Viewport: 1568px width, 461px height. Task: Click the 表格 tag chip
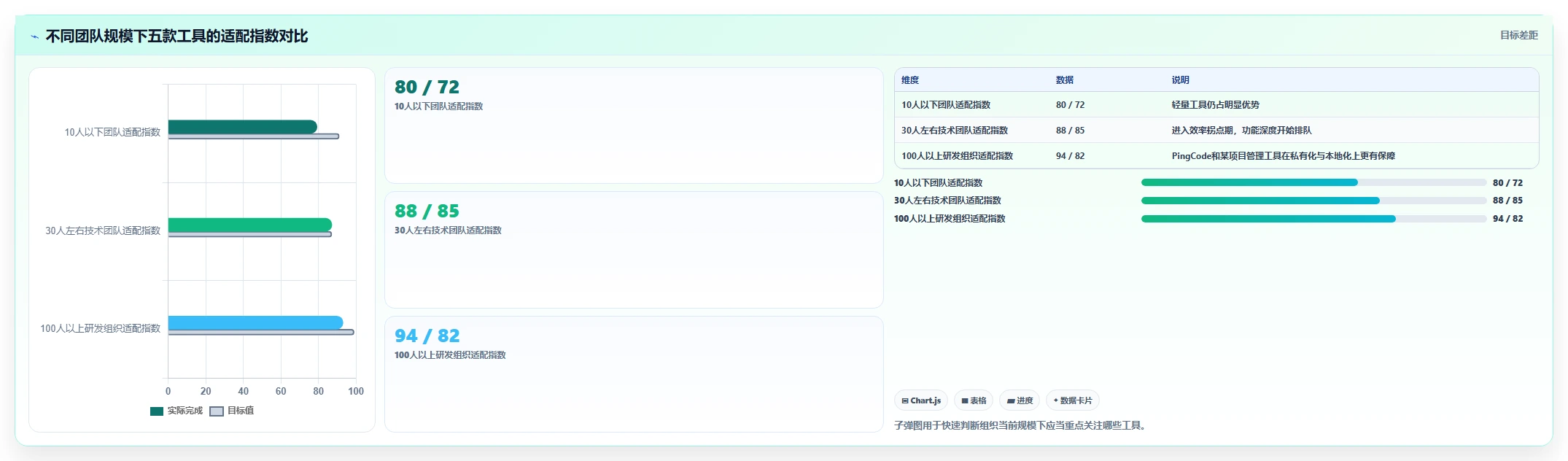pyautogui.click(x=974, y=400)
